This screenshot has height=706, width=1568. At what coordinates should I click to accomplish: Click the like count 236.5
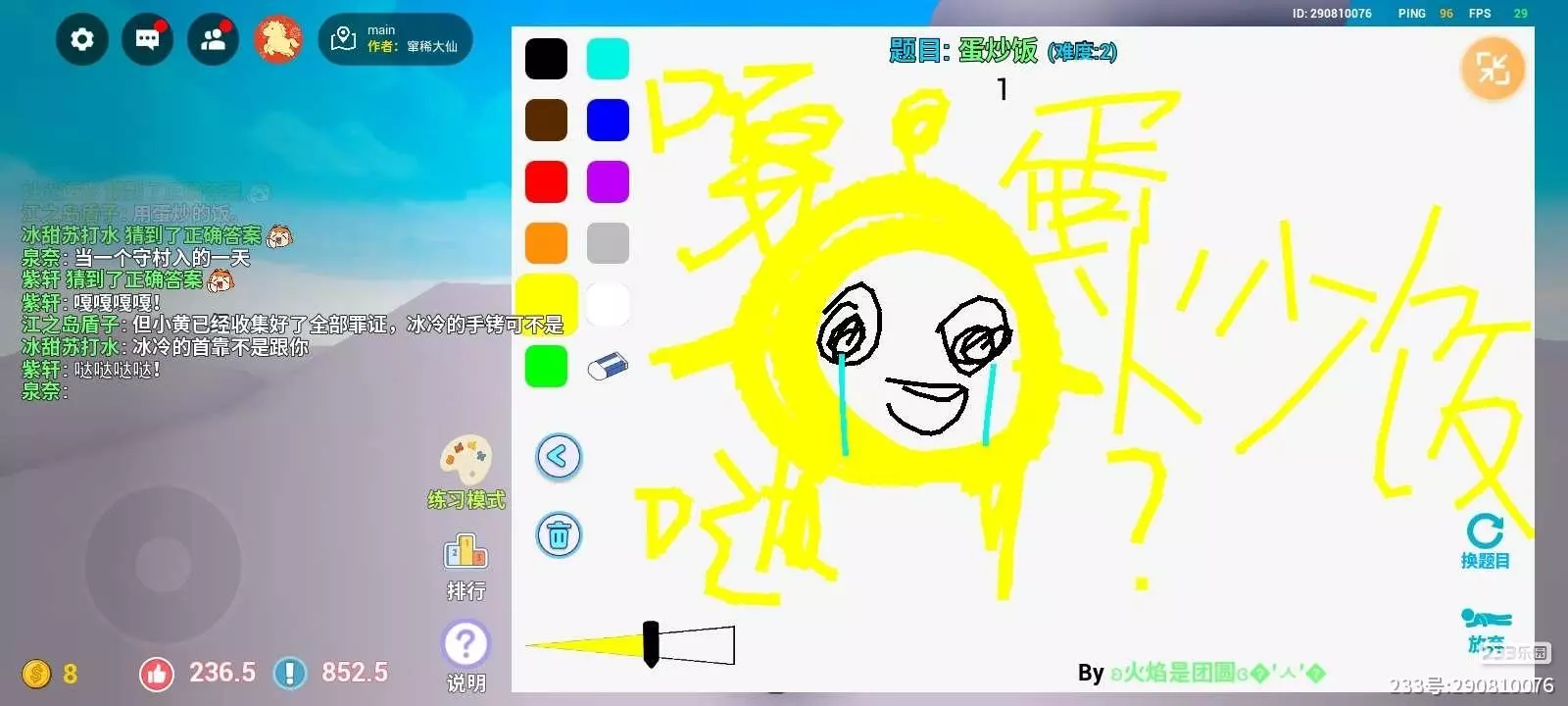(x=222, y=673)
